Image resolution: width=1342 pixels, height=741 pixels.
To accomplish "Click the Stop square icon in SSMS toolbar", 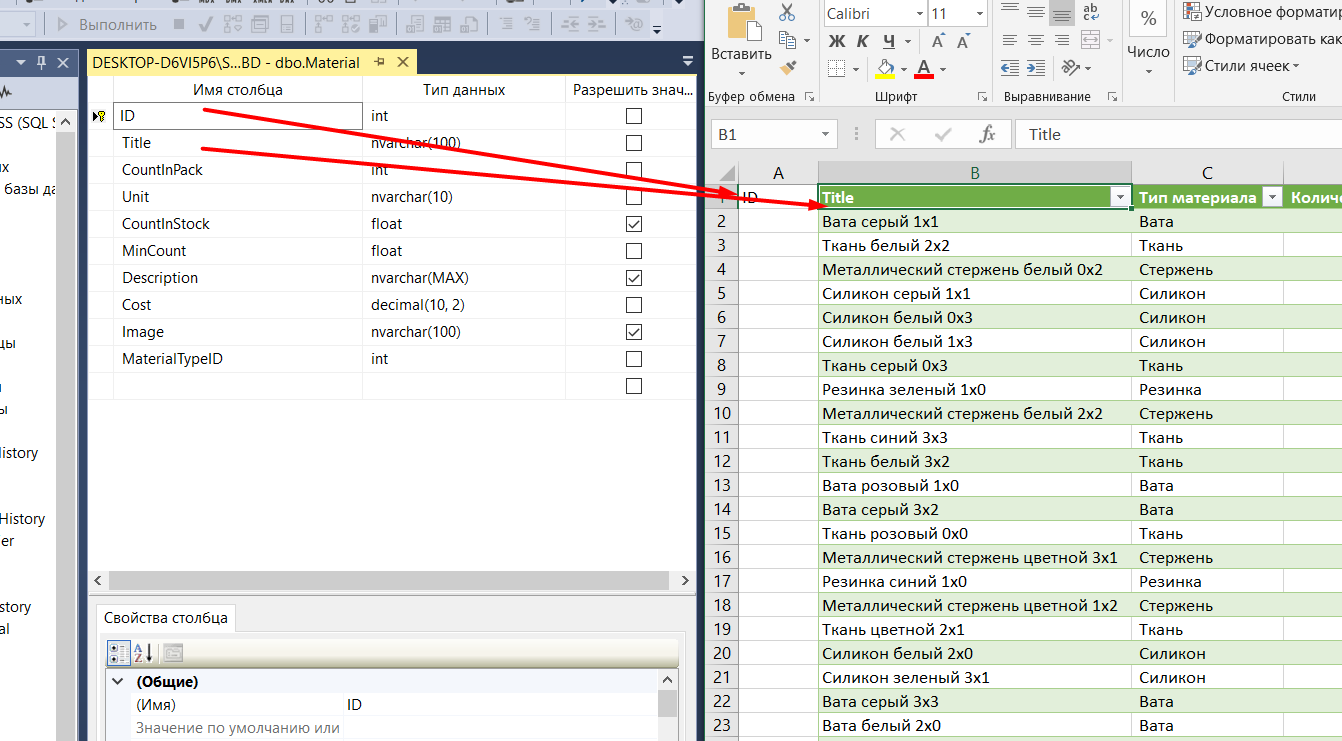I will tap(178, 24).
